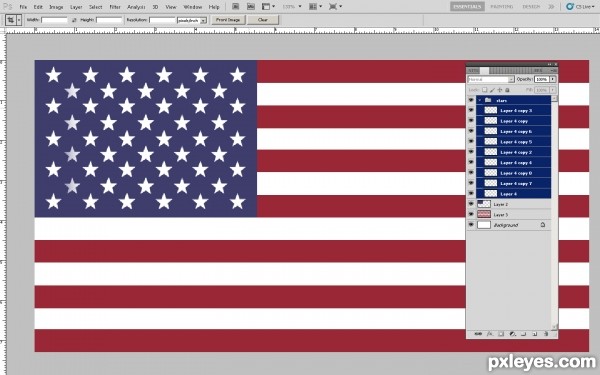This screenshot has height=375, width=600.
Task: Select the Layer 2 thumbnail
Action: coord(484,204)
